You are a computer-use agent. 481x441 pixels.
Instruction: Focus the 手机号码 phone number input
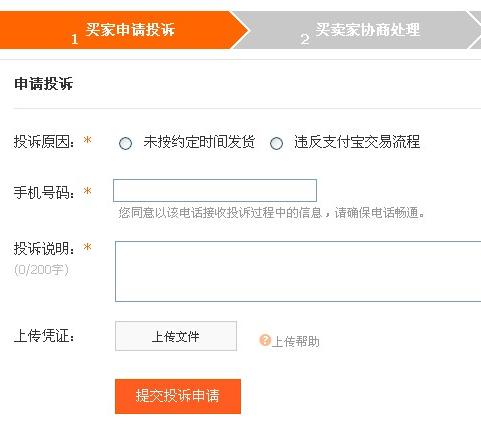point(215,190)
